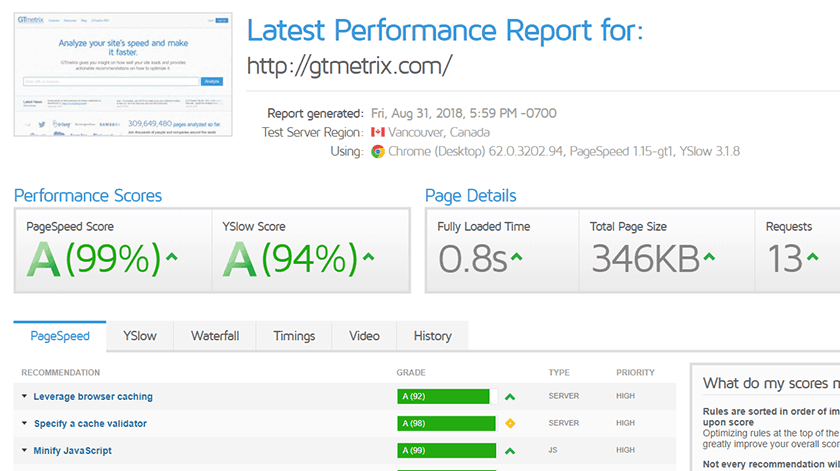Click the Latest Performance Report for heading
Viewport: 840px width, 471px height.
[445, 30]
